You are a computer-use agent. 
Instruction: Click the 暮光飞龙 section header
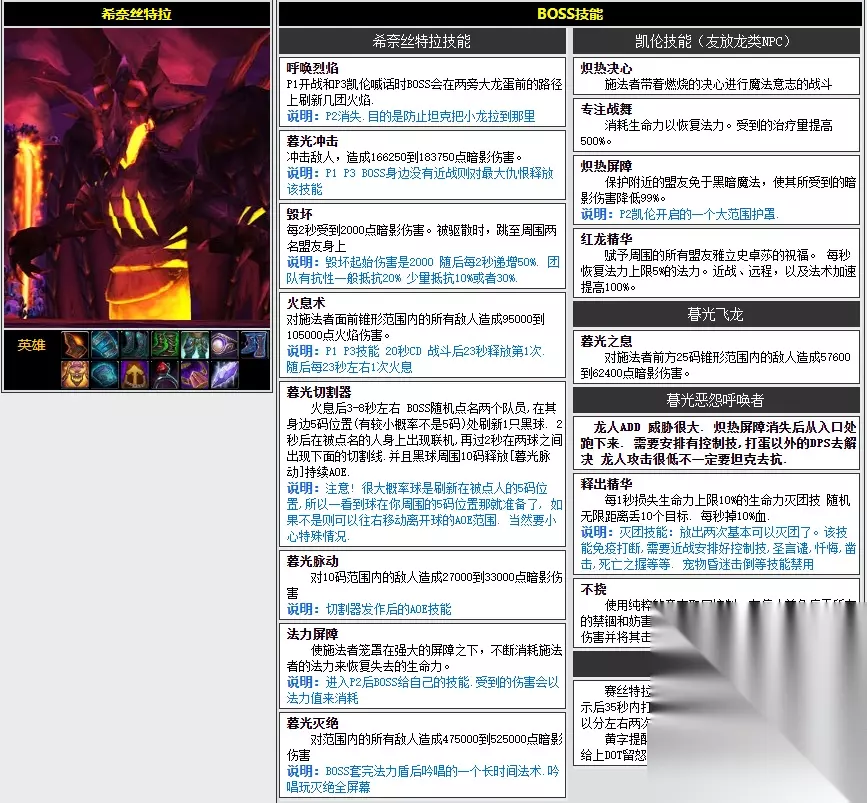(x=716, y=314)
